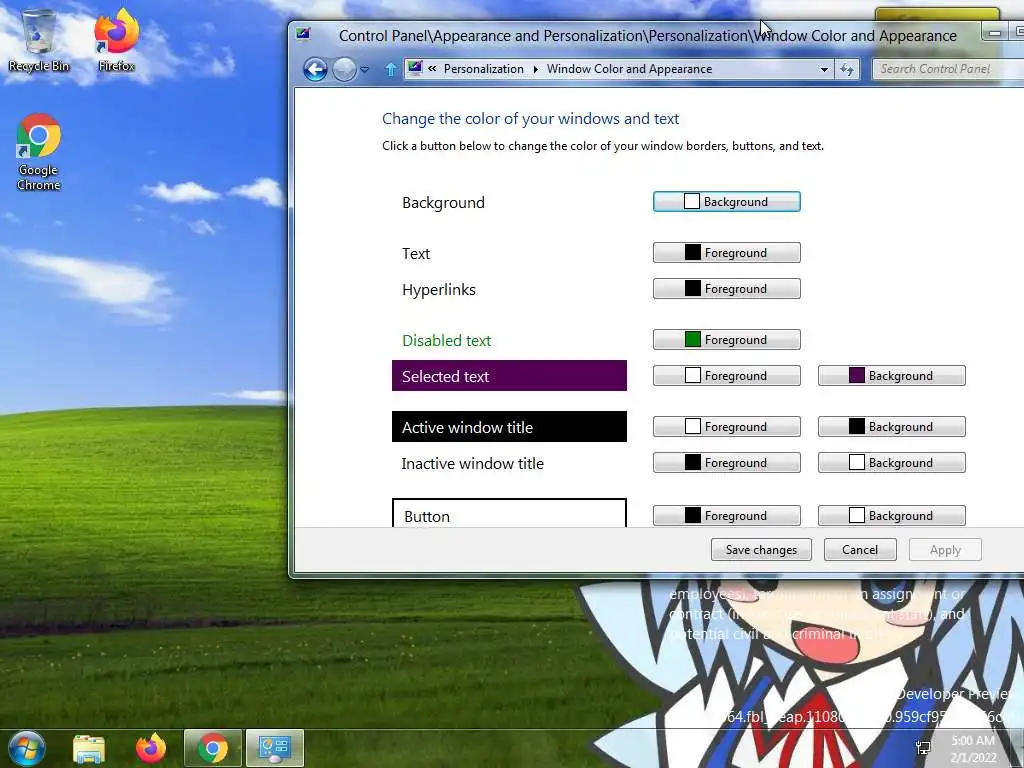Open the Google Chrome desktop shortcut
This screenshot has width=1024, height=768.
click(x=39, y=152)
